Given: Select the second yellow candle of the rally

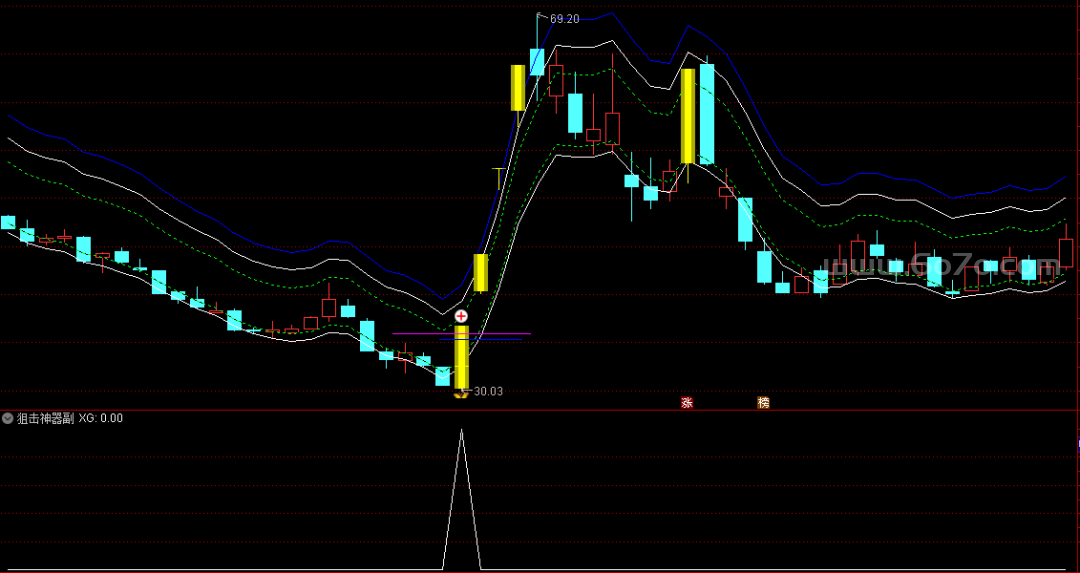Looking at the screenshot, I should pyautogui.click(x=480, y=272).
